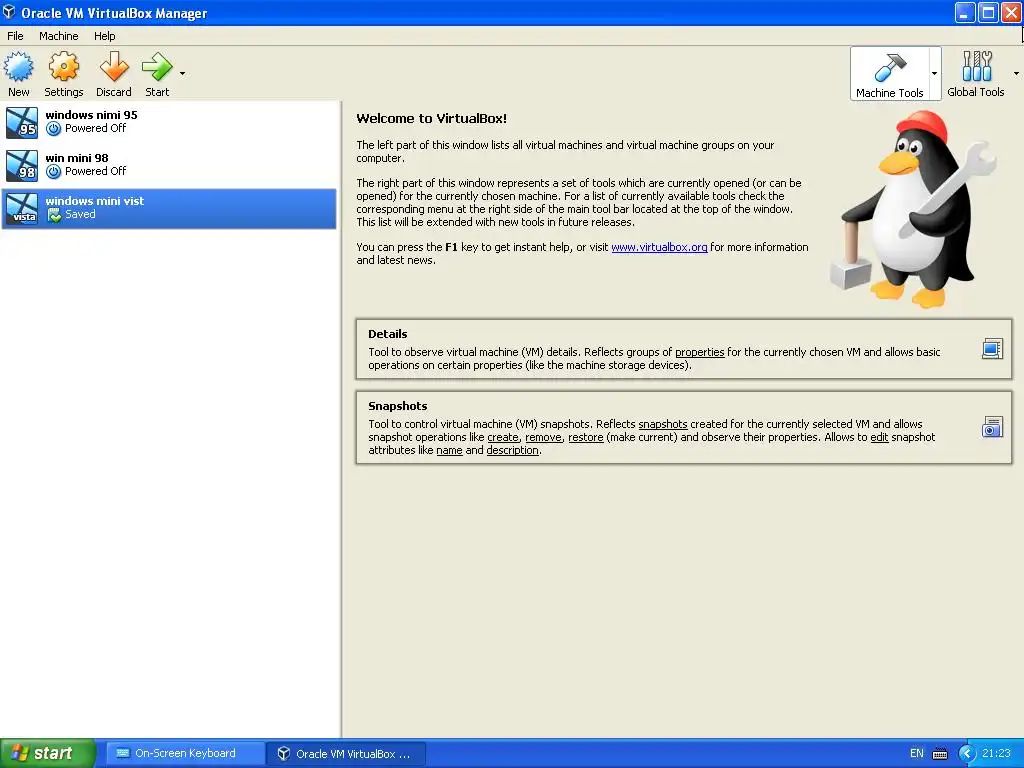Click the Windows 95 OS icon
Image resolution: width=1024 pixels, height=768 pixels.
tap(22, 123)
